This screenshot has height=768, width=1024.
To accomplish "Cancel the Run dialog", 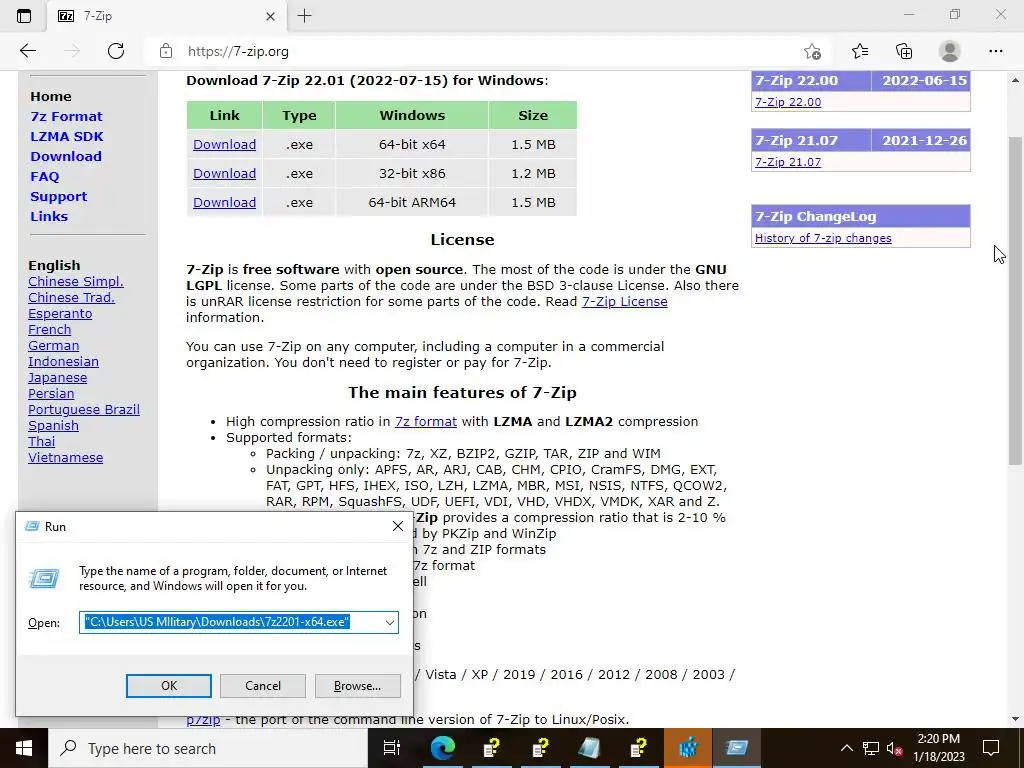I will click(x=263, y=686).
